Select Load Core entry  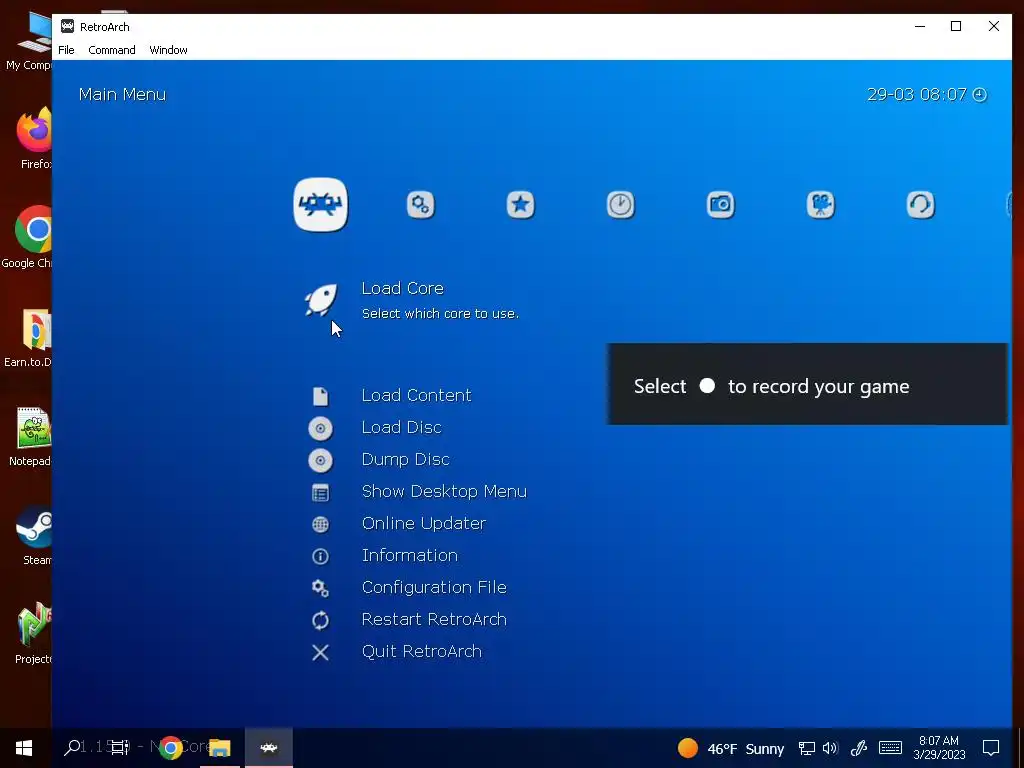coord(402,288)
